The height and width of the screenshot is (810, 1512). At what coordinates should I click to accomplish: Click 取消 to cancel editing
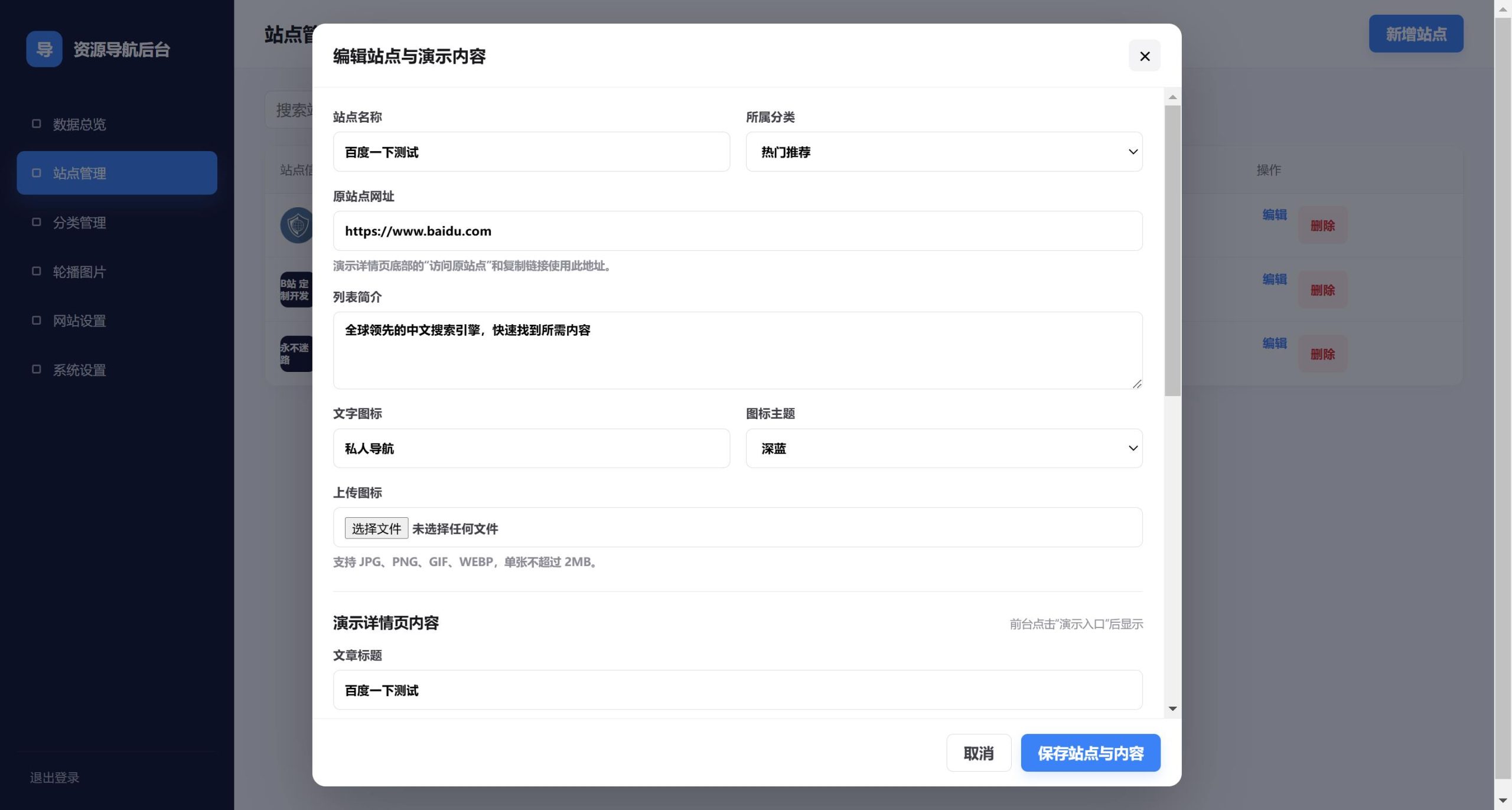coord(979,753)
